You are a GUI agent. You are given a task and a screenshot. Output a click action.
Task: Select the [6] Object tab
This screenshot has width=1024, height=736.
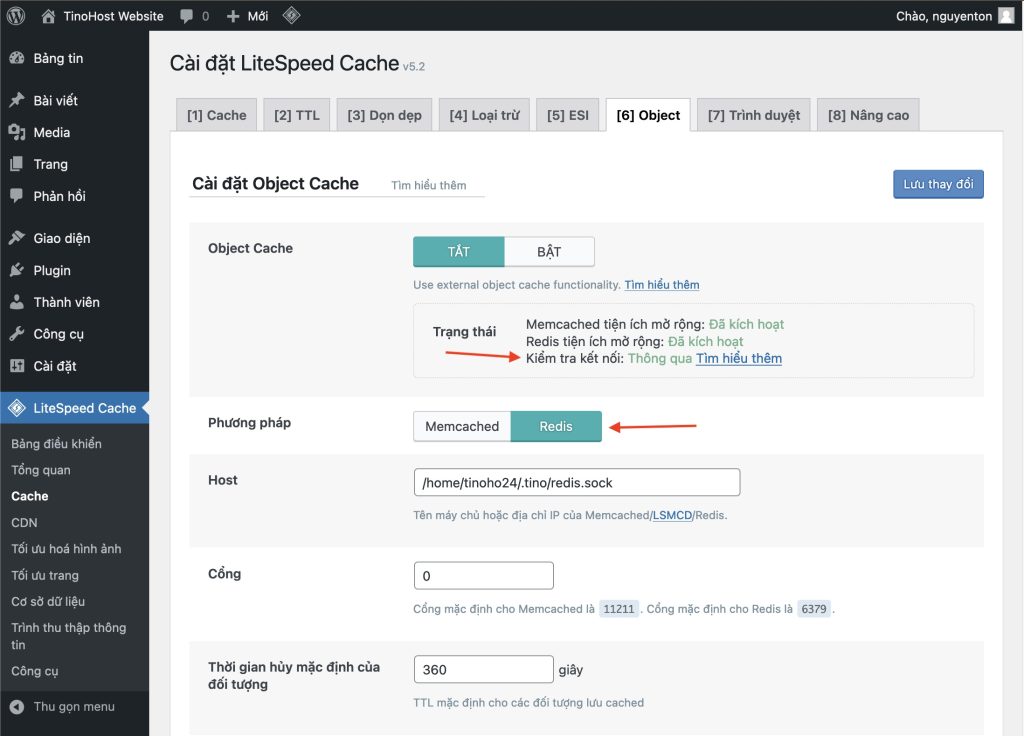point(648,115)
